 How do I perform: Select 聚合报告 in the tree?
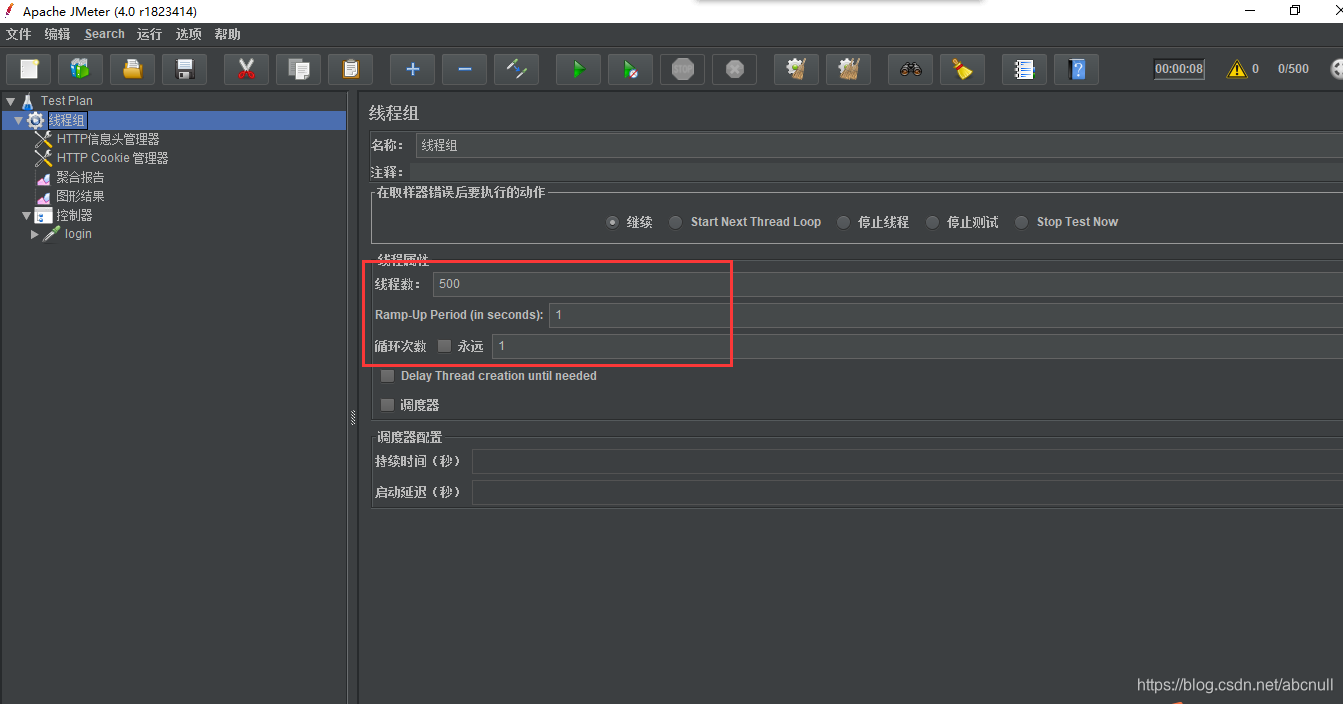coord(80,177)
